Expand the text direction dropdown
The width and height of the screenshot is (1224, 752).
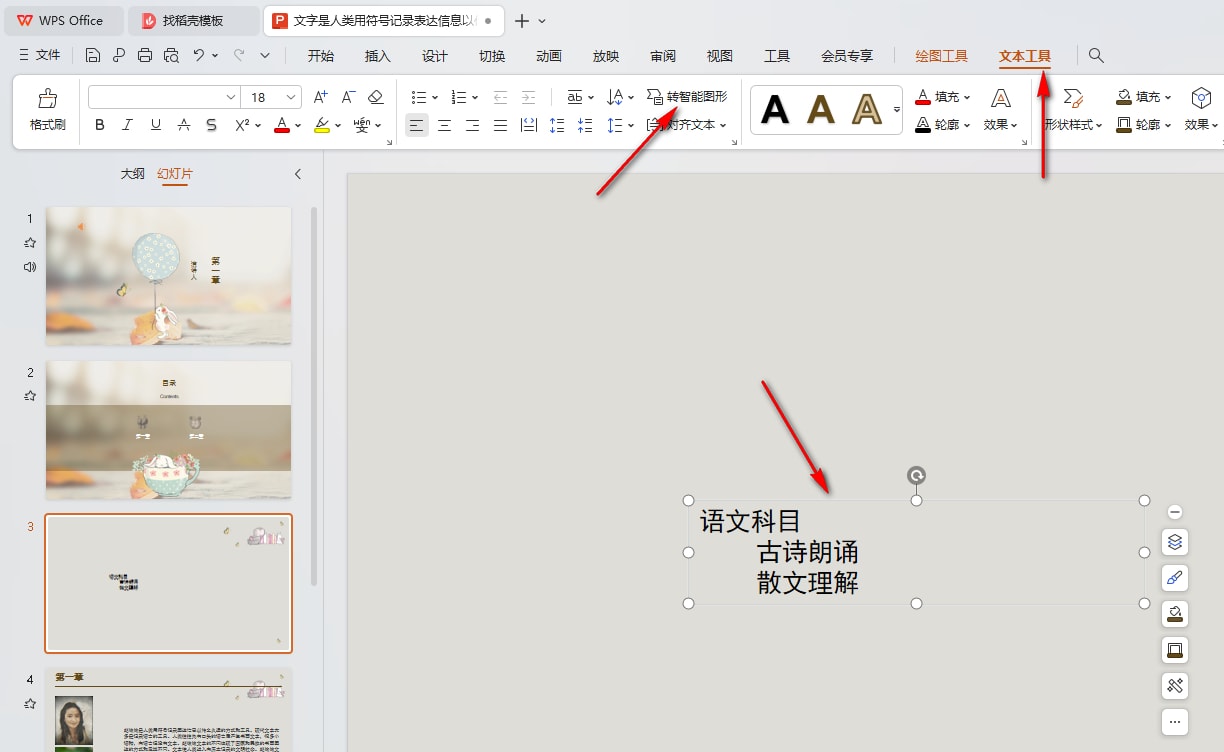coord(631,97)
